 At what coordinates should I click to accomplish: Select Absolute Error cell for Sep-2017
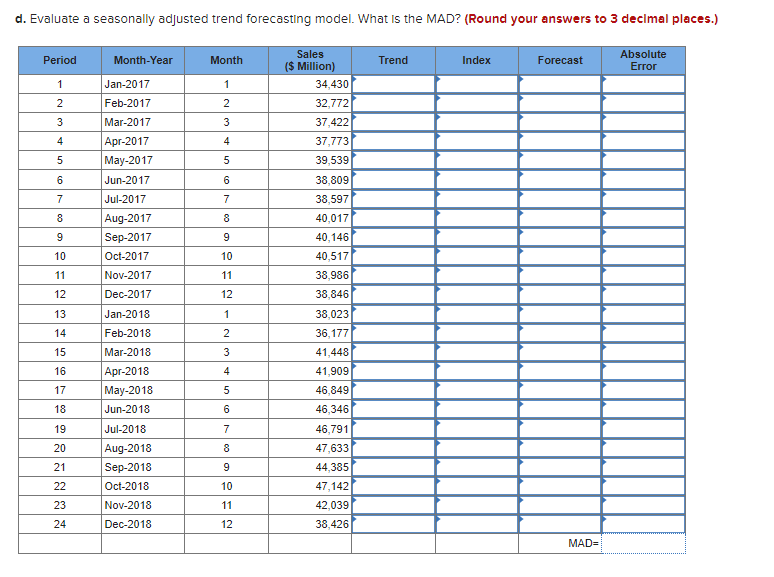(644, 237)
